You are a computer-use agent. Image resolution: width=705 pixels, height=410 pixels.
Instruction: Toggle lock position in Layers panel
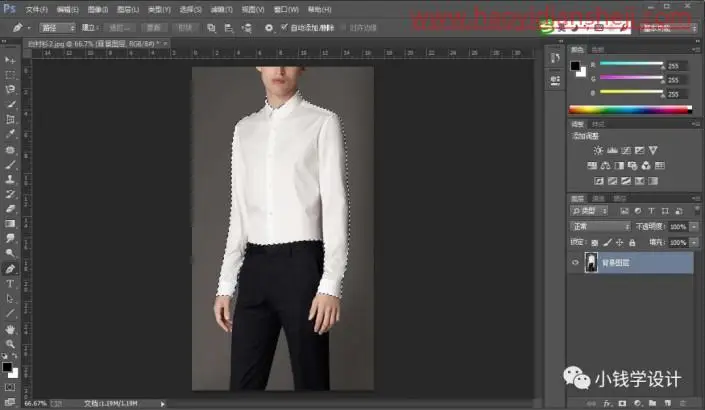coord(620,243)
